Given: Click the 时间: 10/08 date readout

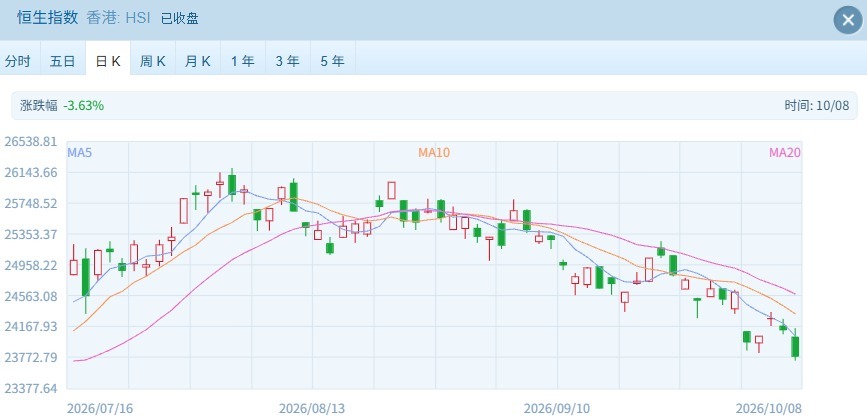Looking at the screenshot, I should click(x=816, y=106).
